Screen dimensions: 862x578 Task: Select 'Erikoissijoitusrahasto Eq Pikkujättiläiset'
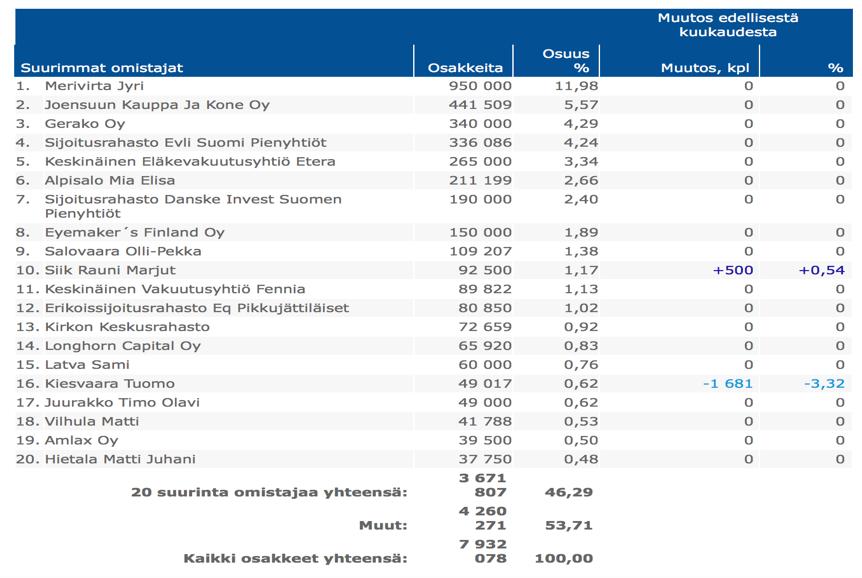[197, 308]
